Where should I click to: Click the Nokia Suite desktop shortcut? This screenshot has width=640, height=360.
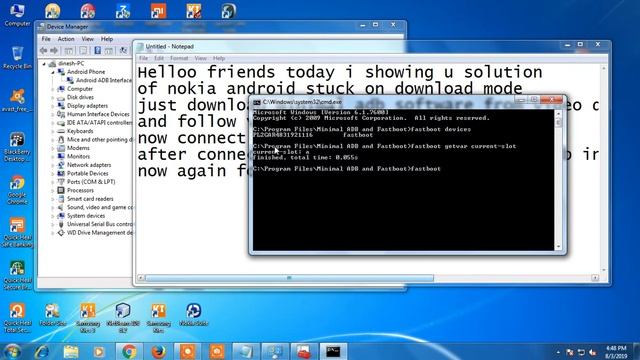tap(193, 315)
